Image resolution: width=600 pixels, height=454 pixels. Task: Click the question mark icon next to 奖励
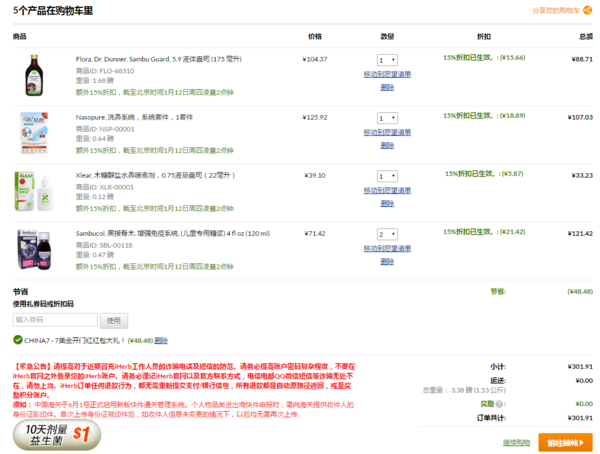tap(499, 404)
